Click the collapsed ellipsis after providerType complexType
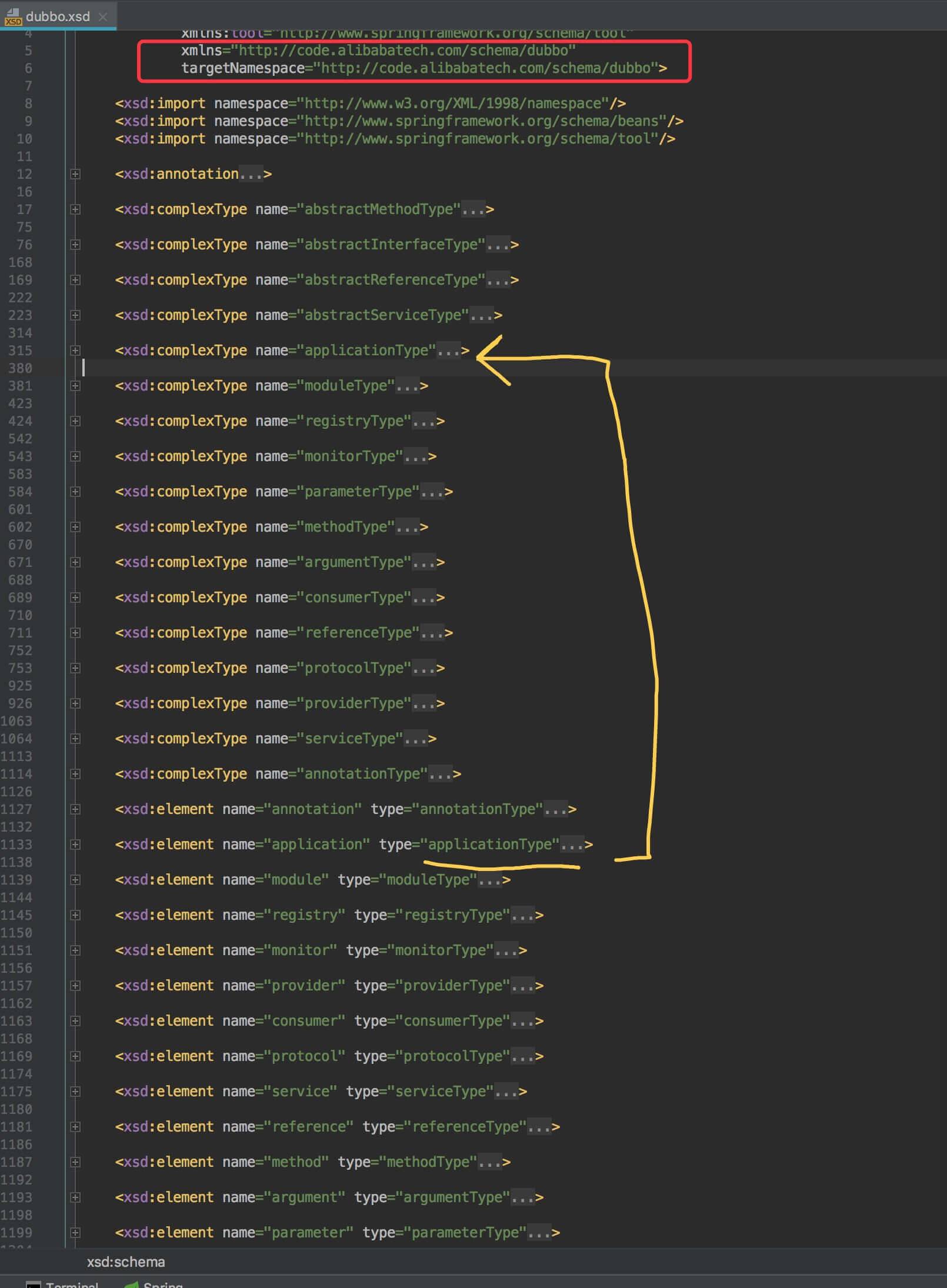The width and height of the screenshot is (947, 1288). (x=424, y=703)
